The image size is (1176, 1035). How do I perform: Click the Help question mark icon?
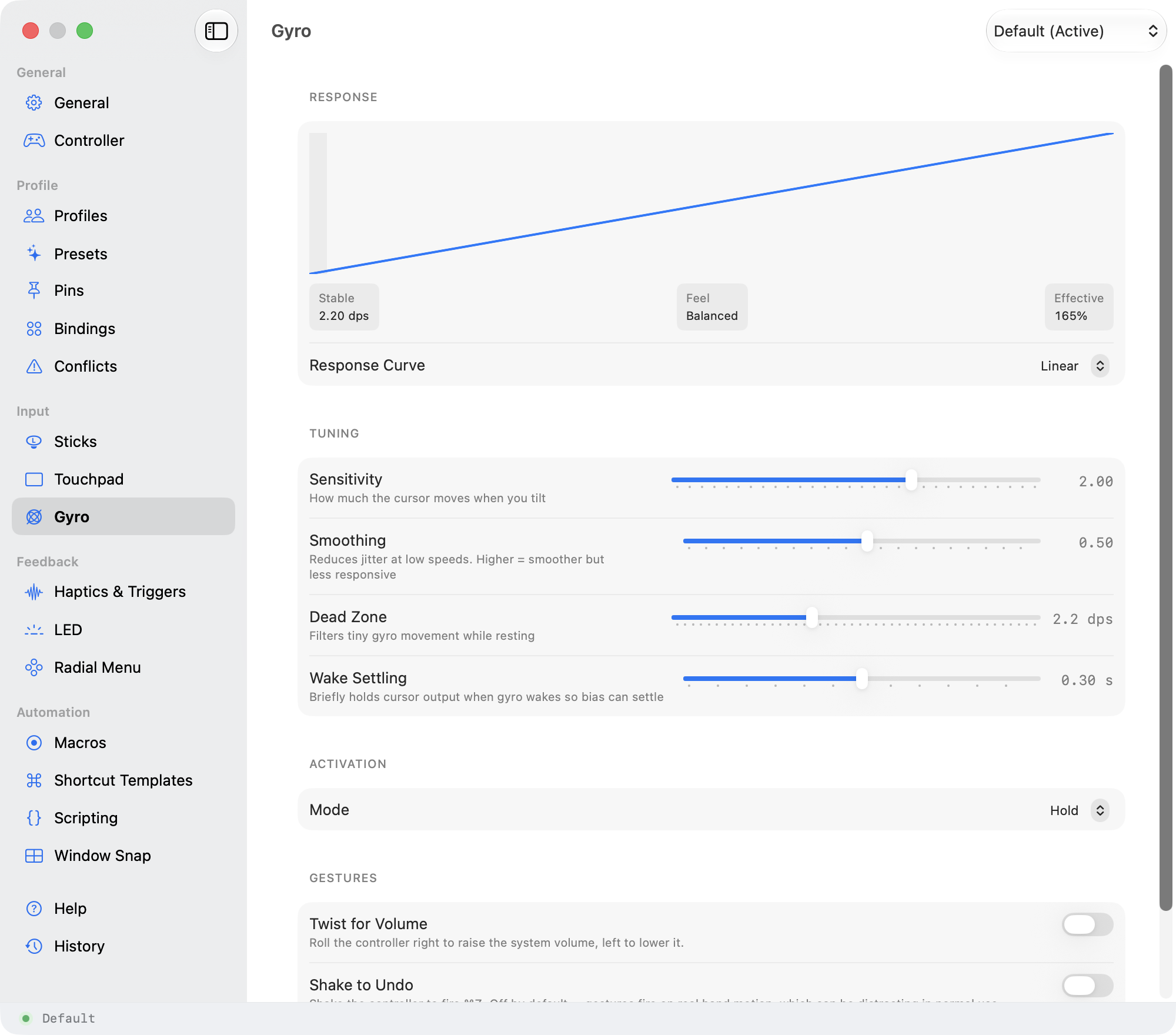pyautogui.click(x=34, y=909)
